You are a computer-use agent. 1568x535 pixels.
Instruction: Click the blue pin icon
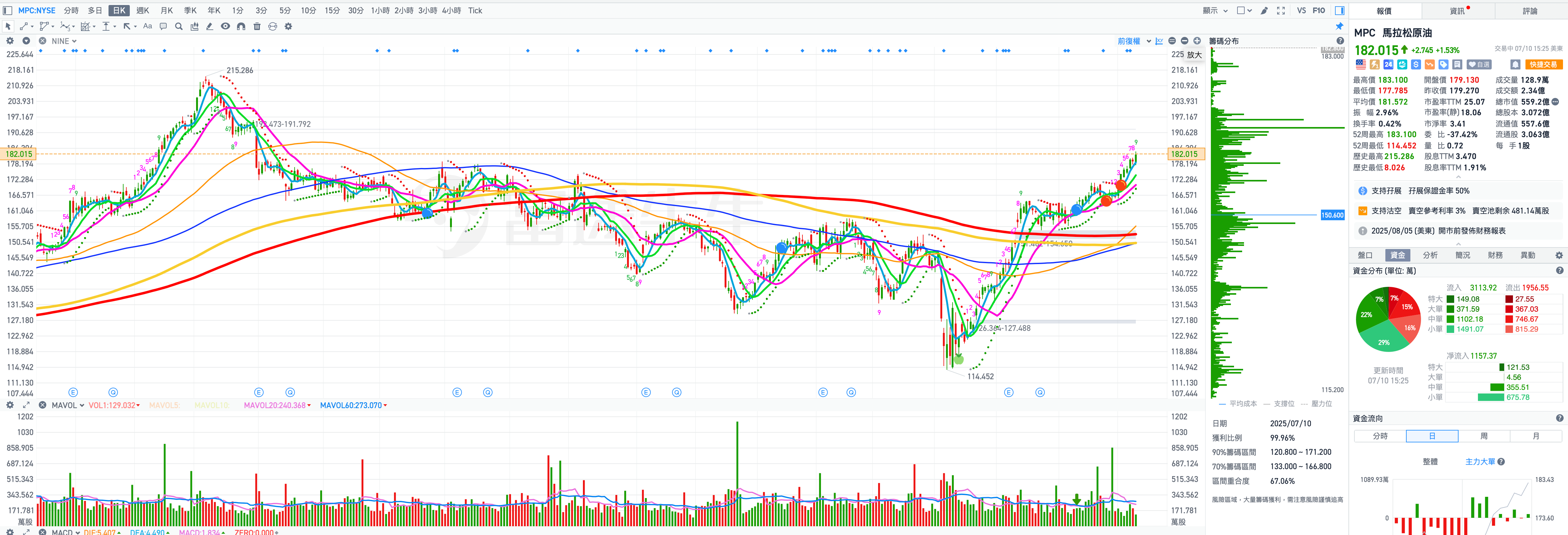1339,27
